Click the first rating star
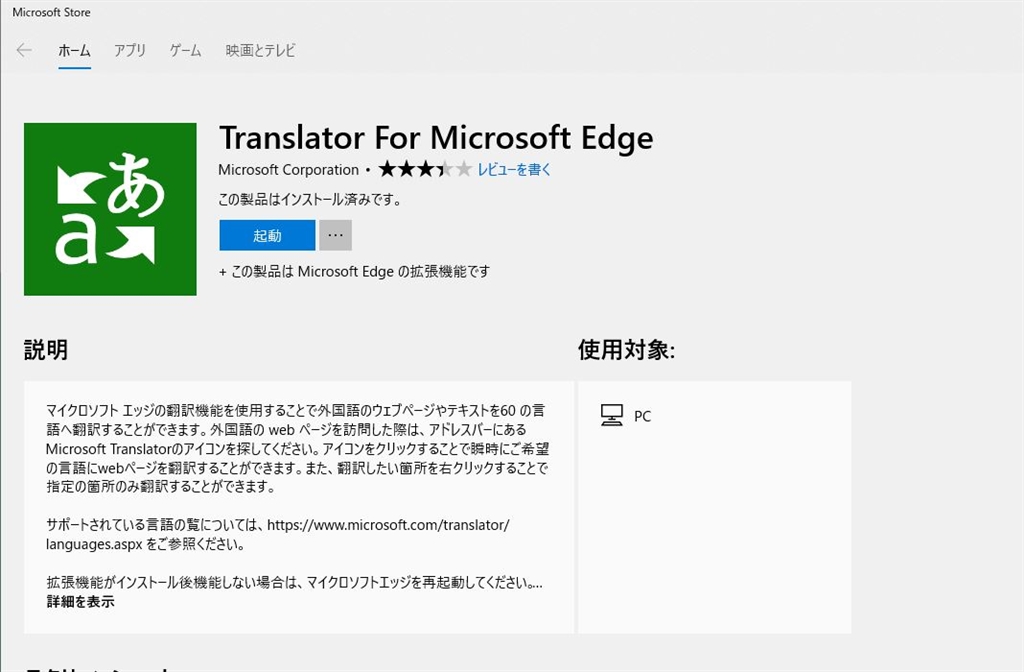The width and height of the screenshot is (1024, 672). coord(387,169)
